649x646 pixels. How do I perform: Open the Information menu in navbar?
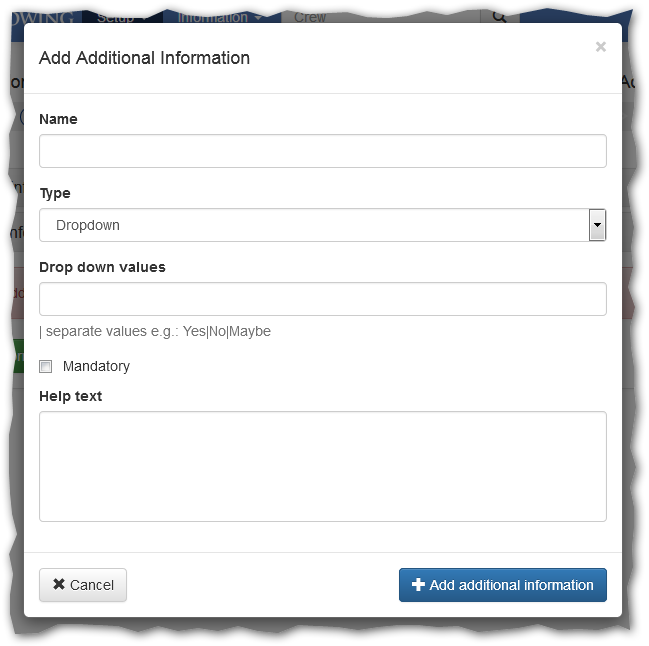pyautogui.click(x=219, y=17)
